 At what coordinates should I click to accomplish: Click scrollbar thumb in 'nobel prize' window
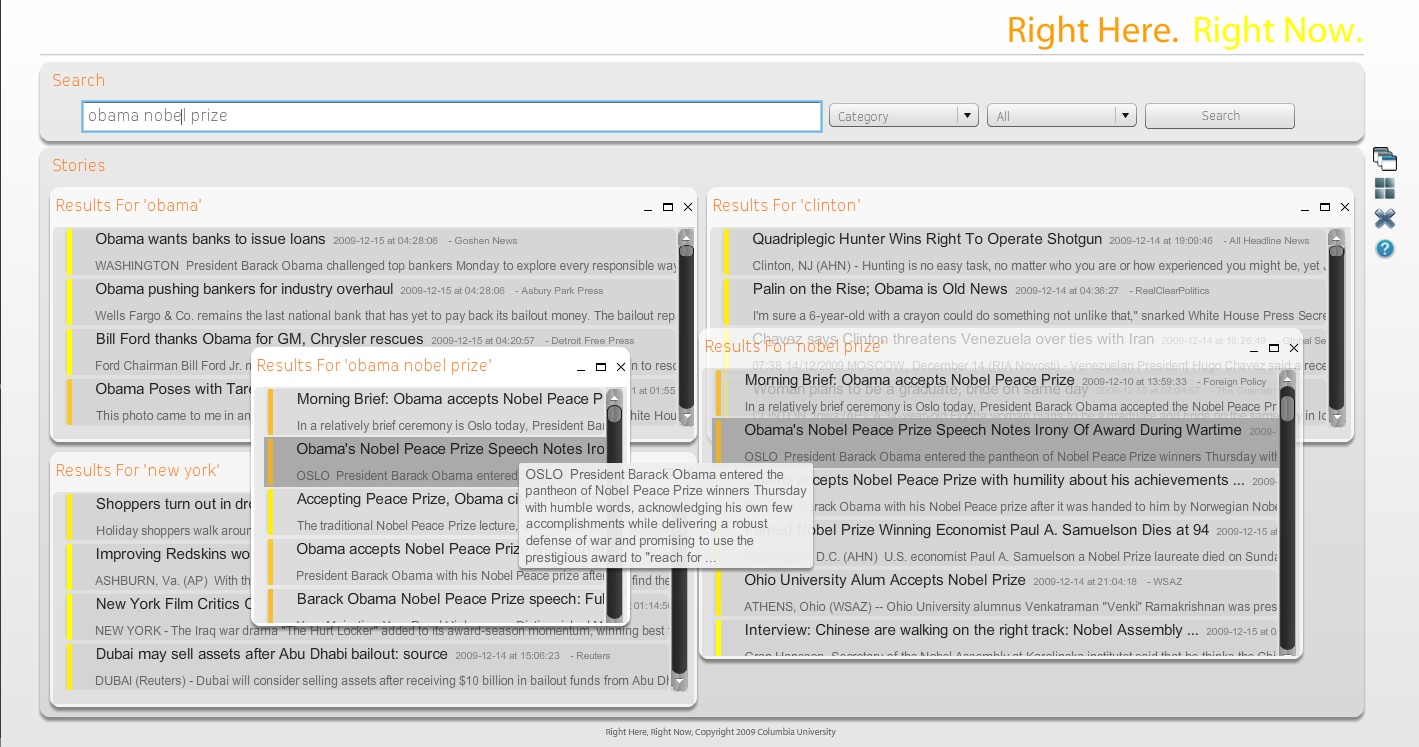pyautogui.click(x=1288, y=409)
